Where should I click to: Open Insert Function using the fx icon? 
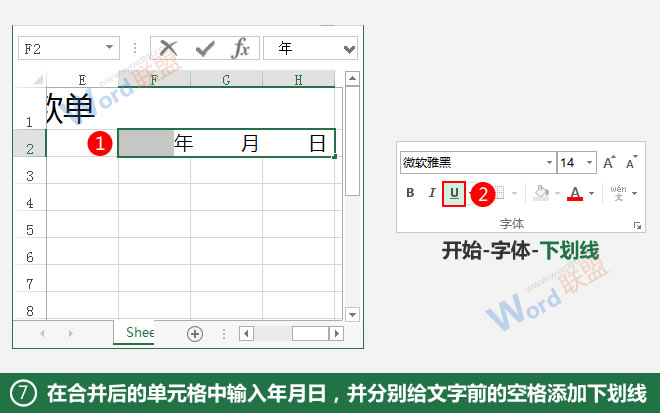click(x=240, y=48)
